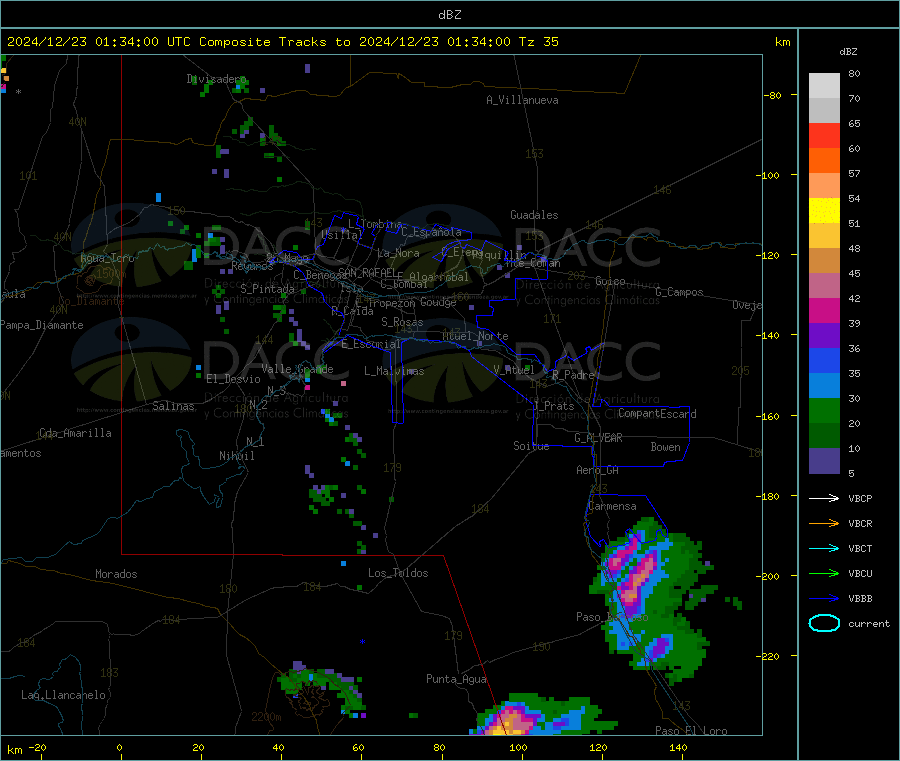This screenshot has height=761, width=900.
Task: Click the 'VBCP' legend label
Action: point(860,499)
